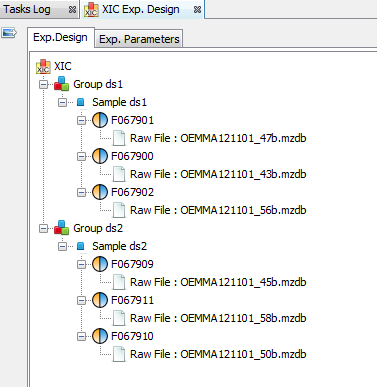377x387 pixels.
Task: Select the Sample ds1 label
Action: coord(119,102)
